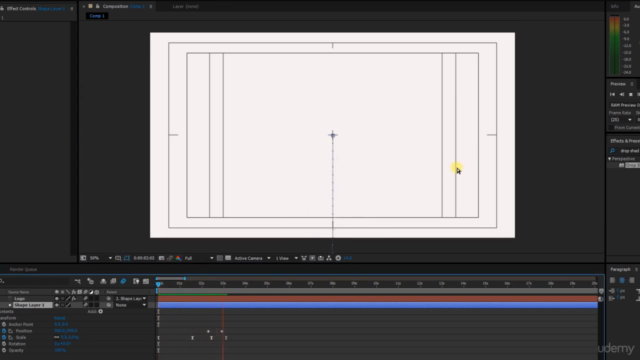This screenshot has height=360, width=640.
Task: Click the grid and guide options icon
Action: pos(118,258)
